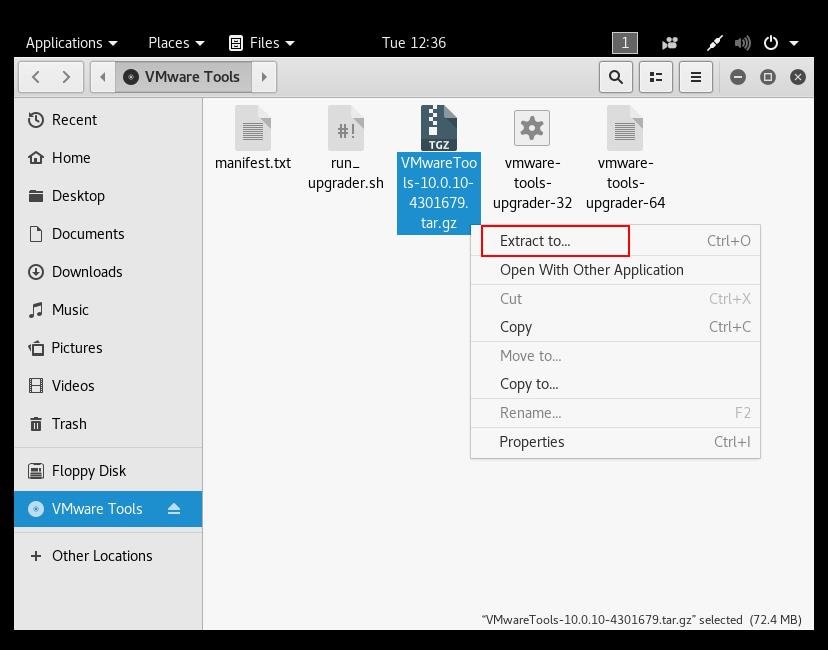Click Cut in the context menu
The width and height of the screenshot is (828, 650).
tap(615, 298)
